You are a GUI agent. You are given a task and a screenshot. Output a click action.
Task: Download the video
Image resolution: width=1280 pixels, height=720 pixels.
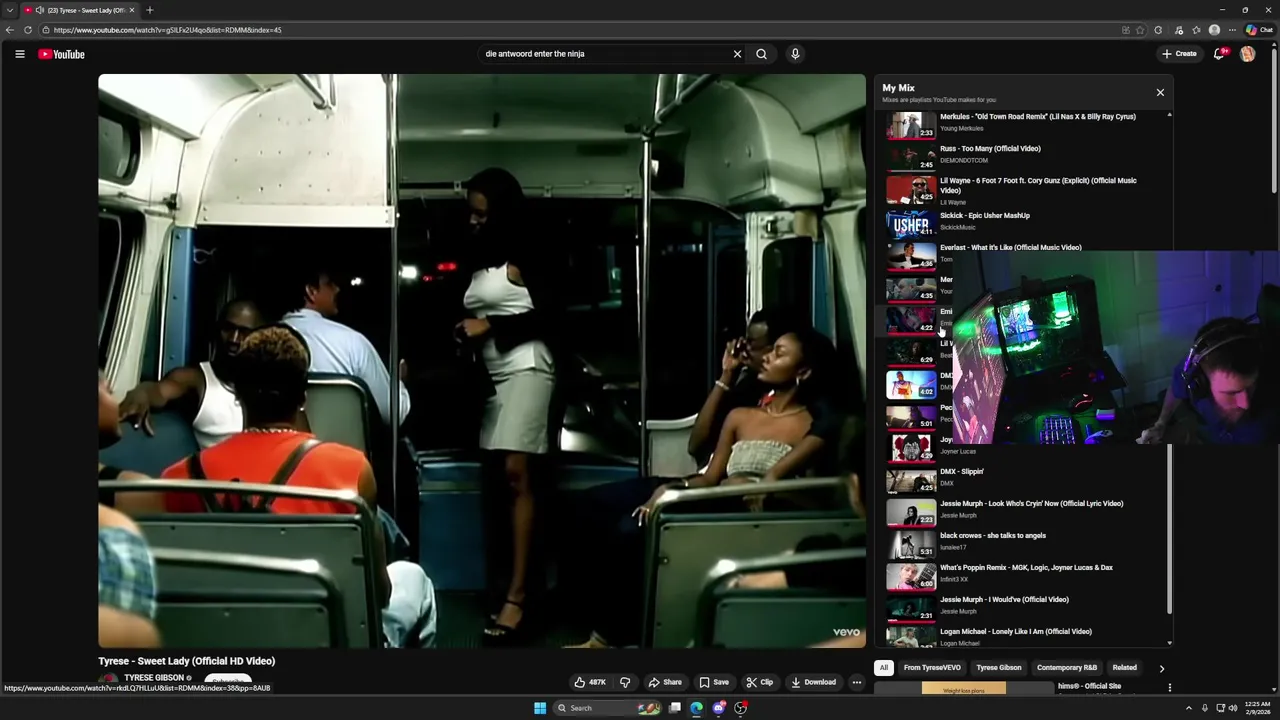(x=813, y=682)
